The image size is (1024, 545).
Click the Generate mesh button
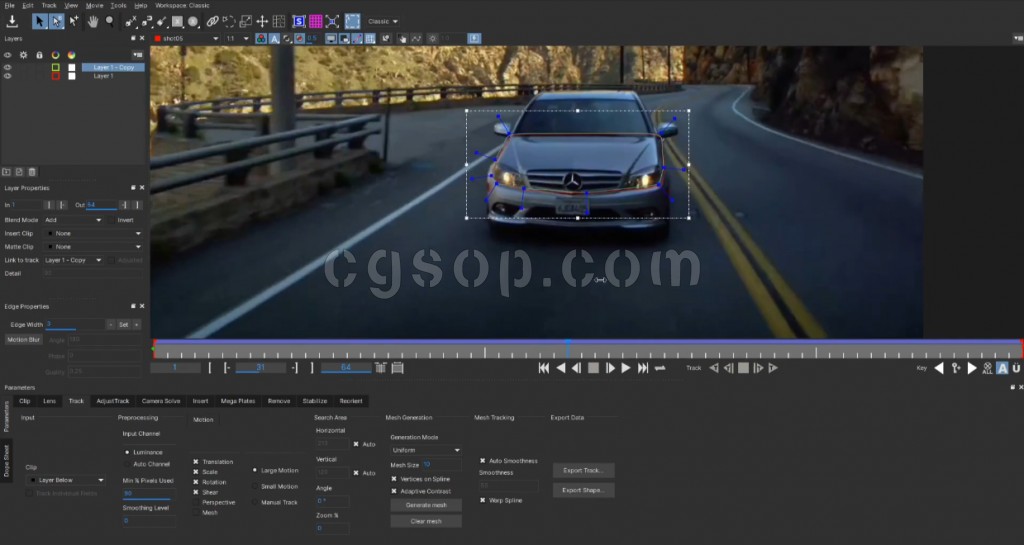pos(426,505)
